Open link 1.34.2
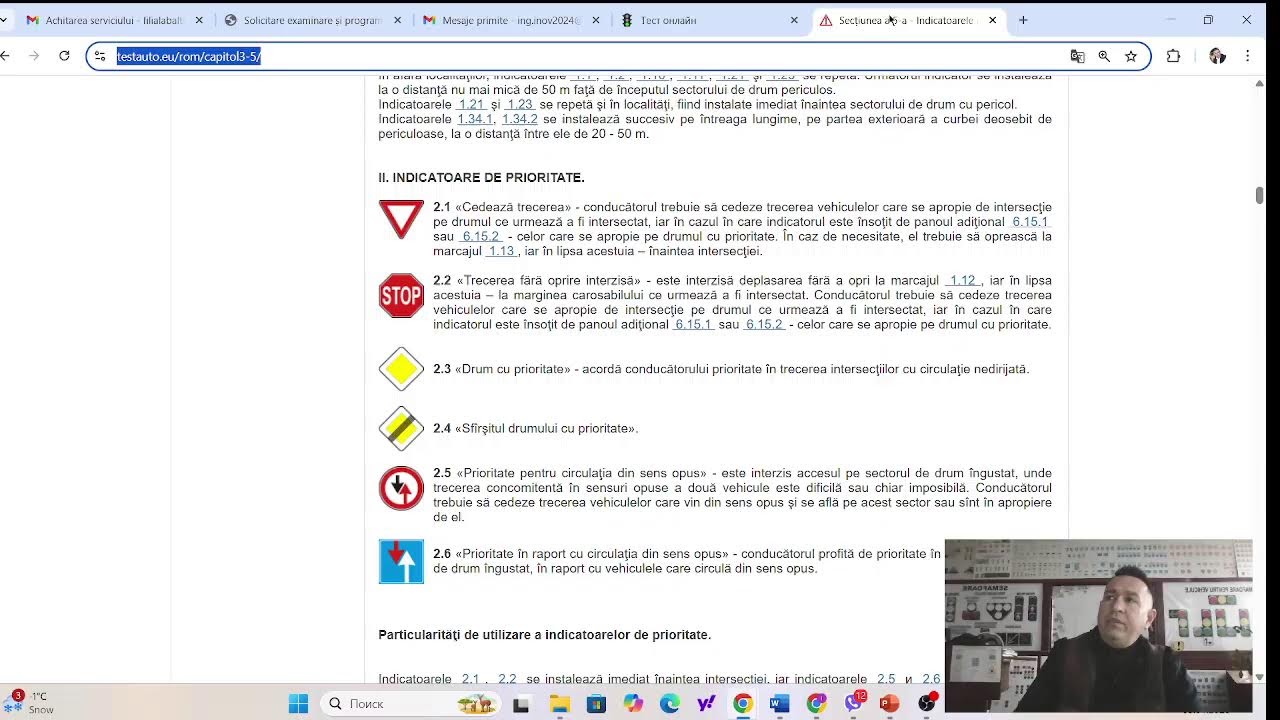 [520, 119]
